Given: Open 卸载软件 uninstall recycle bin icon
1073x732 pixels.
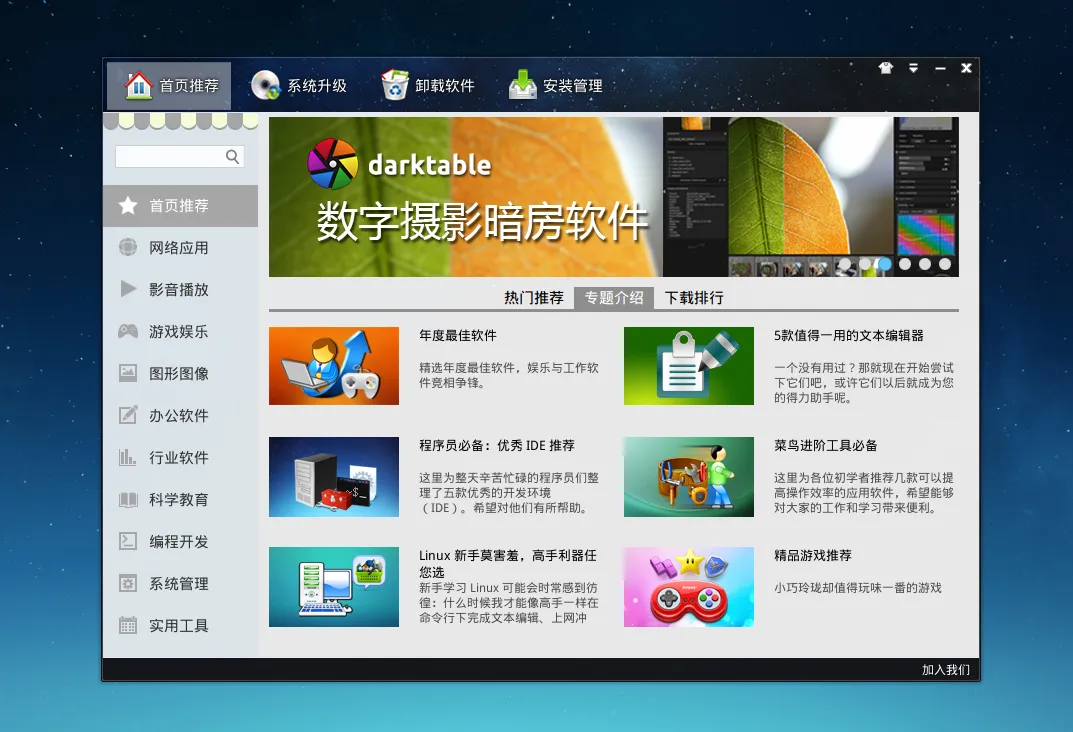Looking at the screenshot, I should point(395,86).
